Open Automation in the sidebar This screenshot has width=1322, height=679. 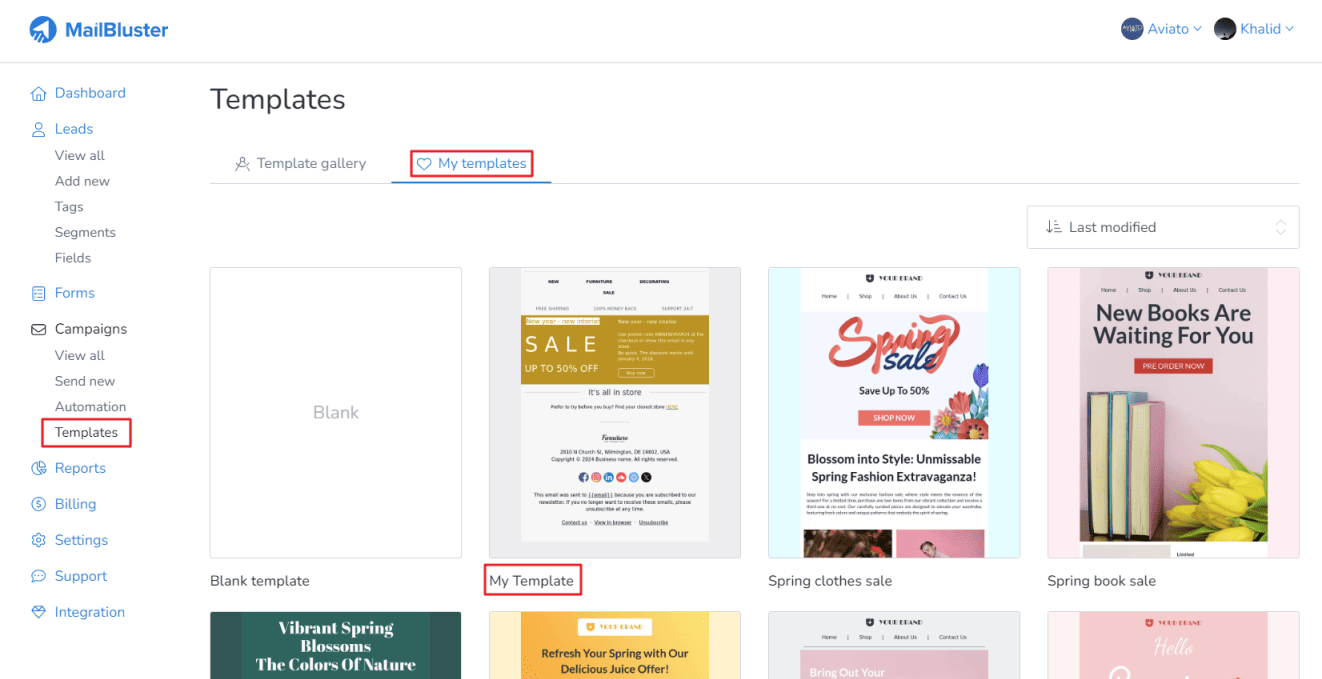point(90,407)
